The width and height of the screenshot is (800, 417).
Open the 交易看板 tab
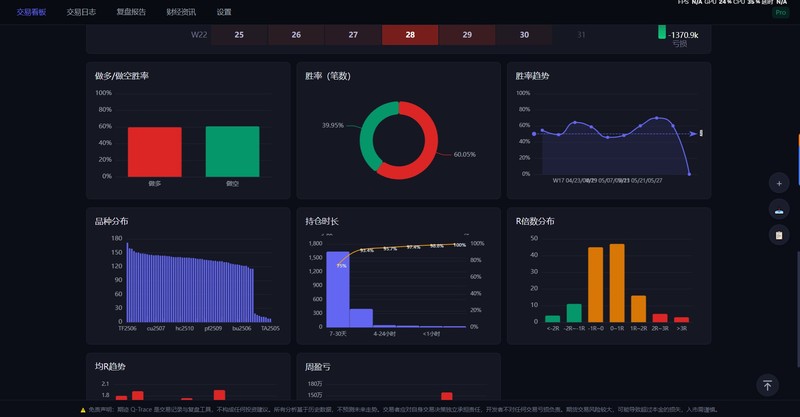tap(32, 12)
